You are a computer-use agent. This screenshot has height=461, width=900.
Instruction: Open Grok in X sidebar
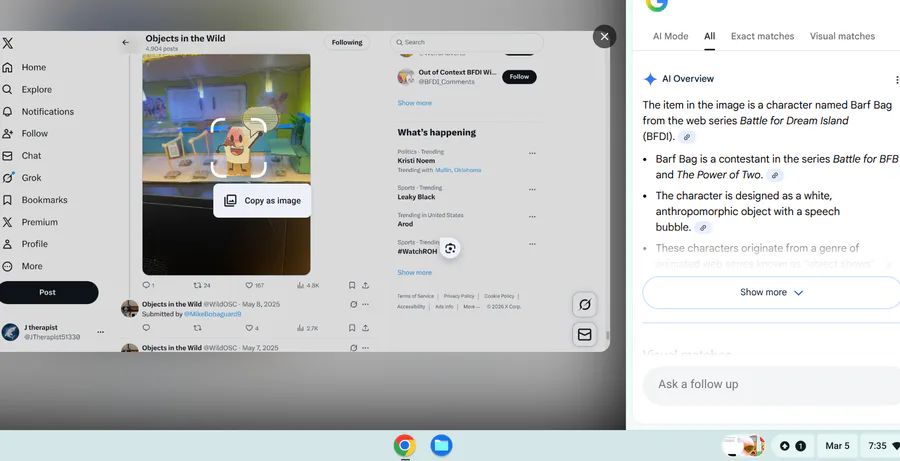(22, 178)
